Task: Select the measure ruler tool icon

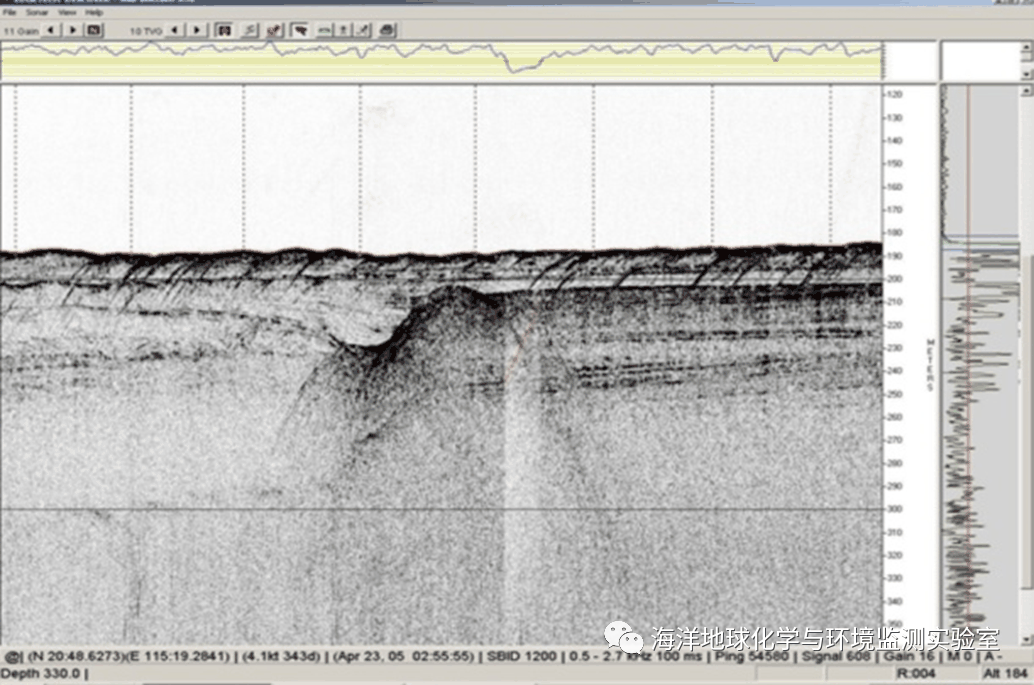Action: click(x=324, y=30)
